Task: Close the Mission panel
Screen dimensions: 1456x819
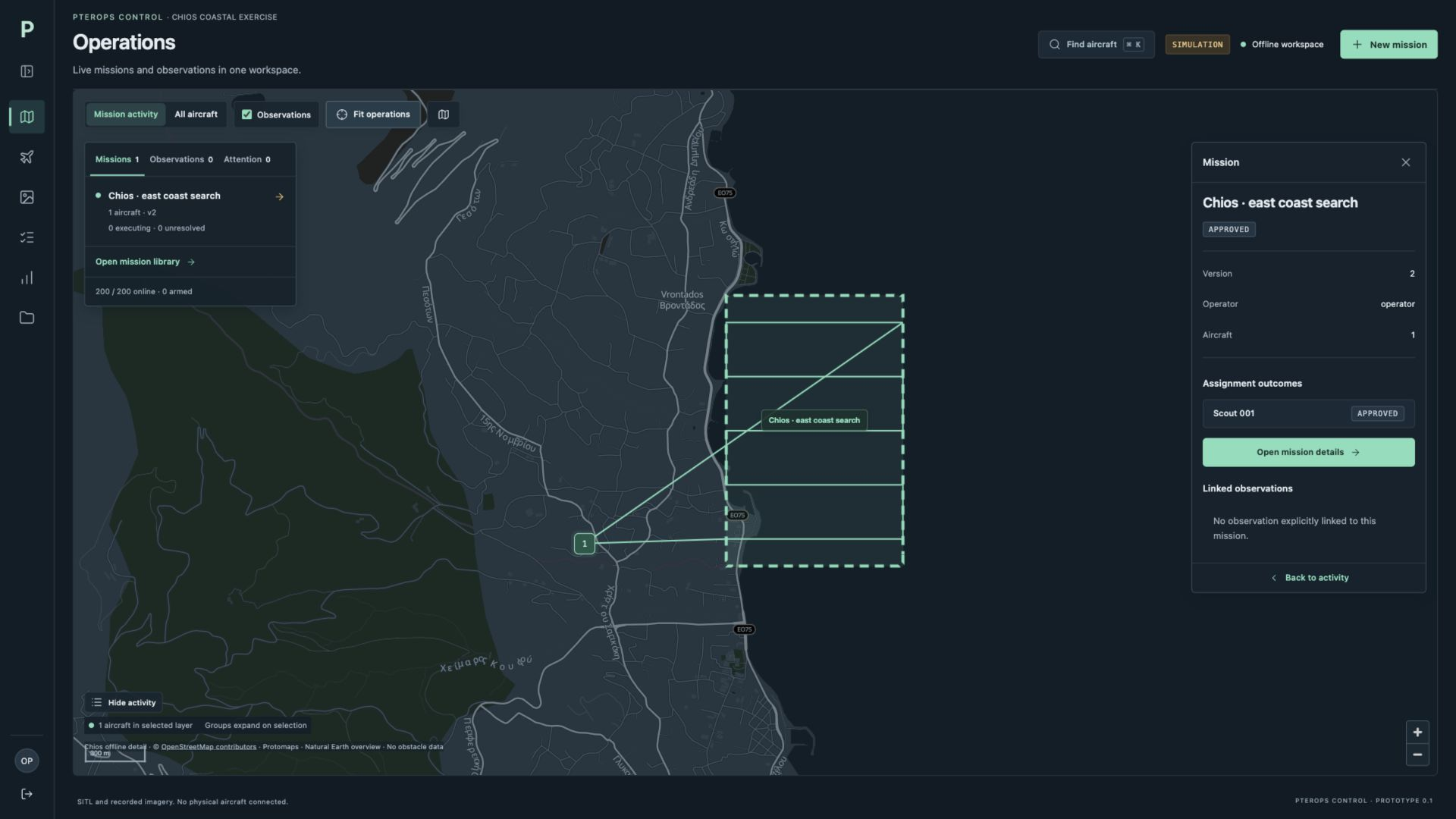Action: click(x=1406, y=162)
